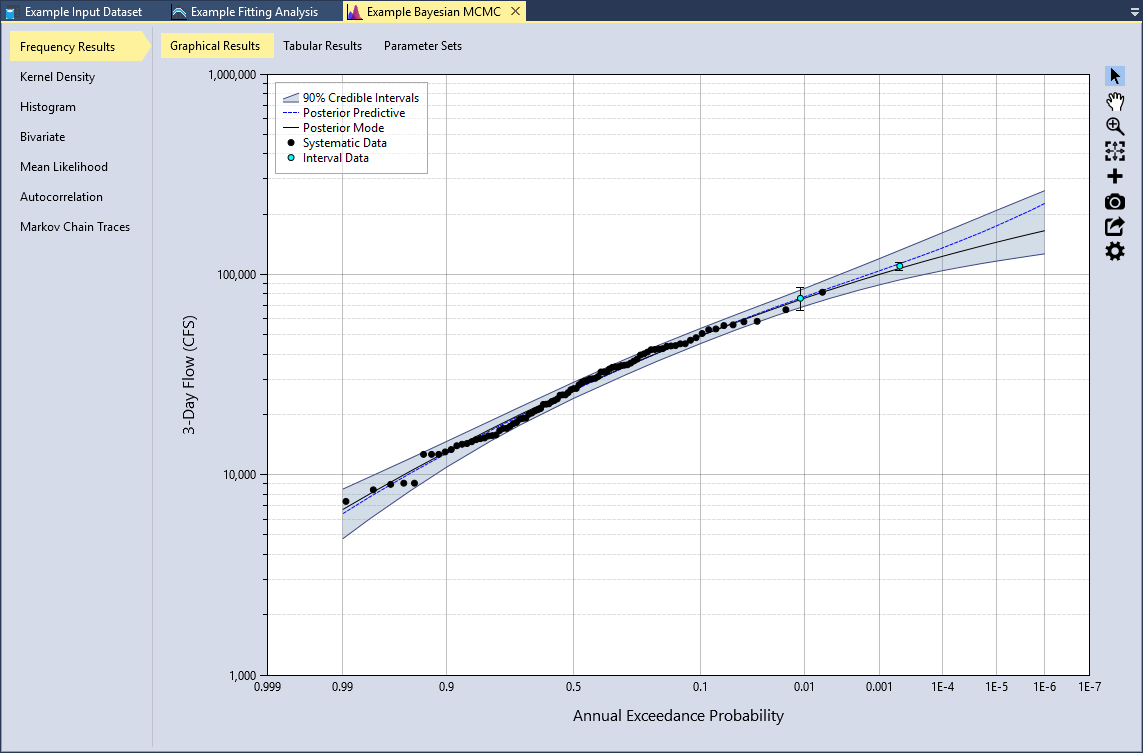This screenshot has height=753, width=1143.
Task: Open plot settings via the gear icon
Action: pos(1114,251)
